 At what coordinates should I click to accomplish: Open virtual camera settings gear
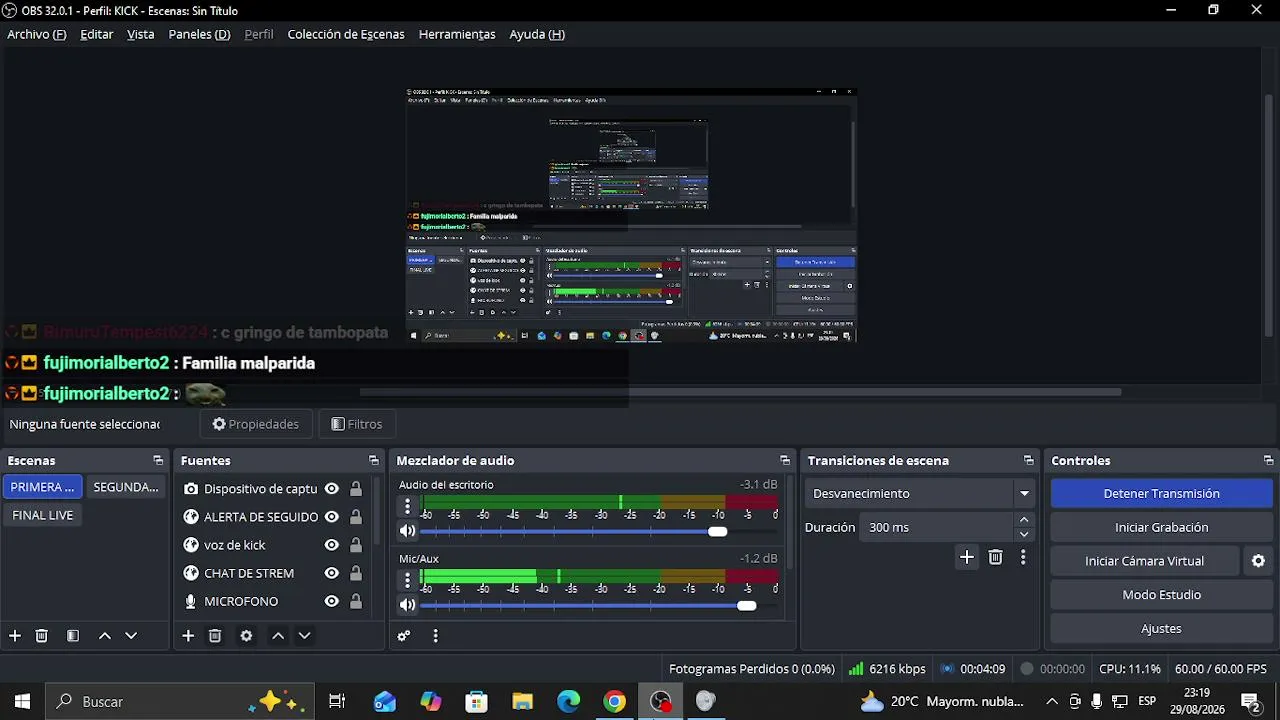tap(1258, 561)
